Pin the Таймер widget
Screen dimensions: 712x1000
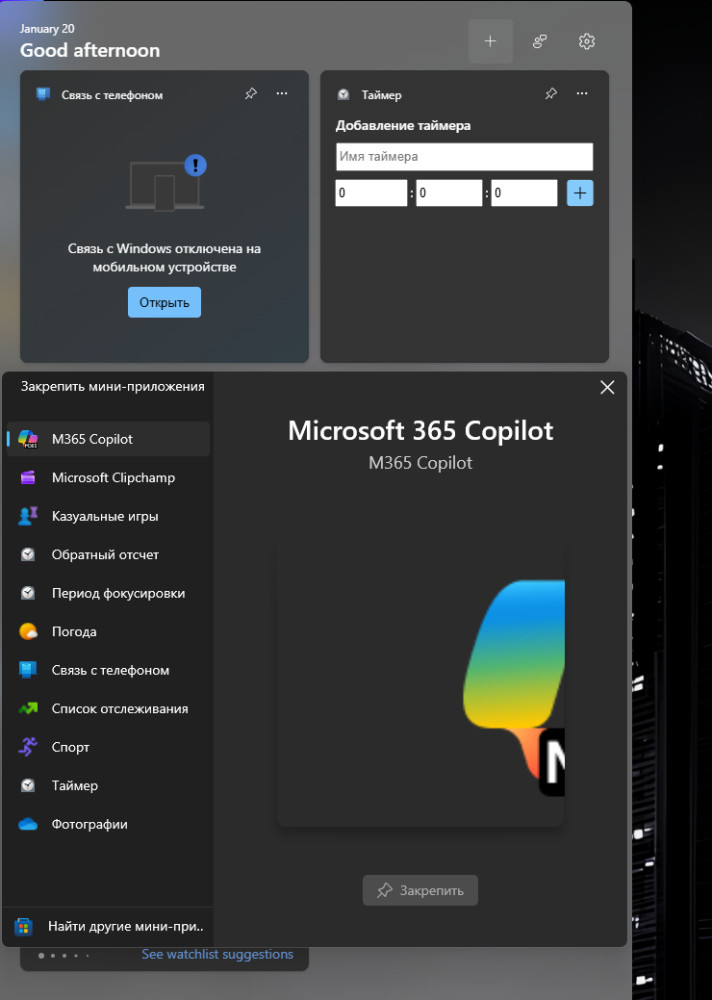(x=550, y=94)
